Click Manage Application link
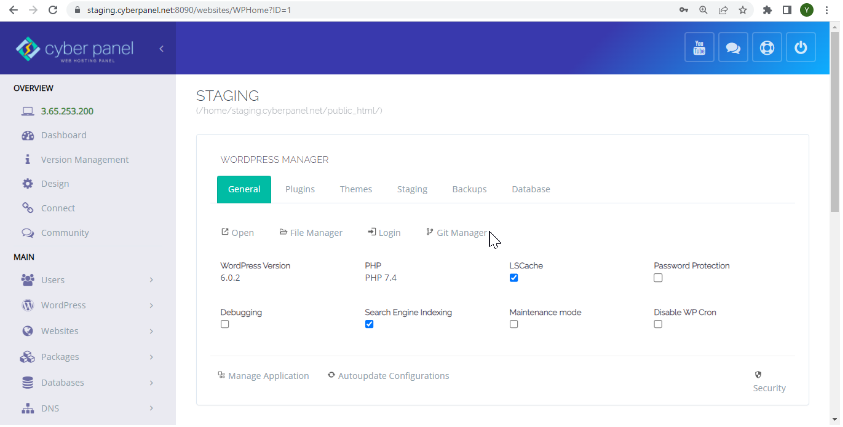This screenshot has width=843, height=427. point(263,376)
